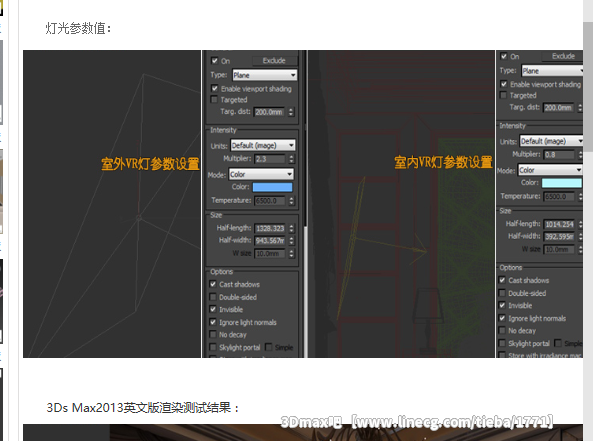Open the Units dropdown in outdoor (室外) panel
Screen dimensions: 593x441
pyautogui.click(x=263, y=145)
